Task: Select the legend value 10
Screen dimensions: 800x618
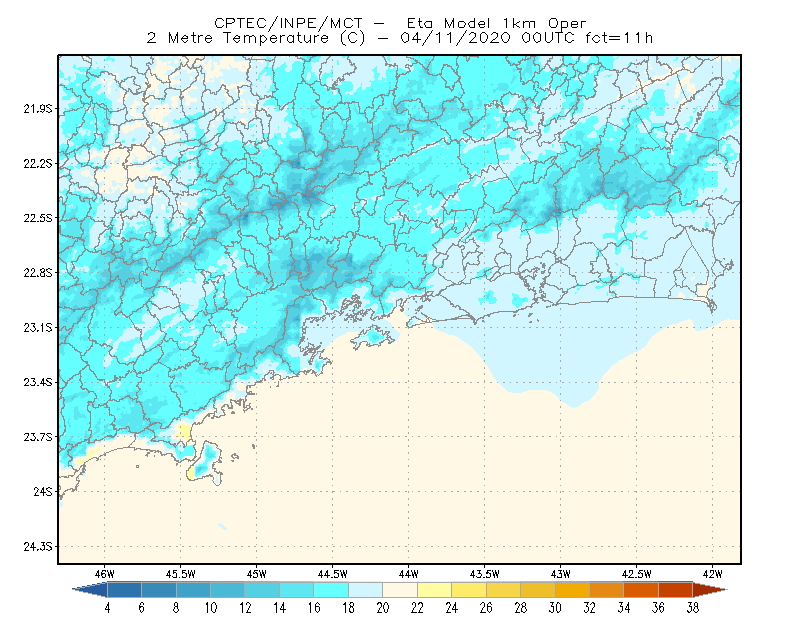Action: [211, 608]
